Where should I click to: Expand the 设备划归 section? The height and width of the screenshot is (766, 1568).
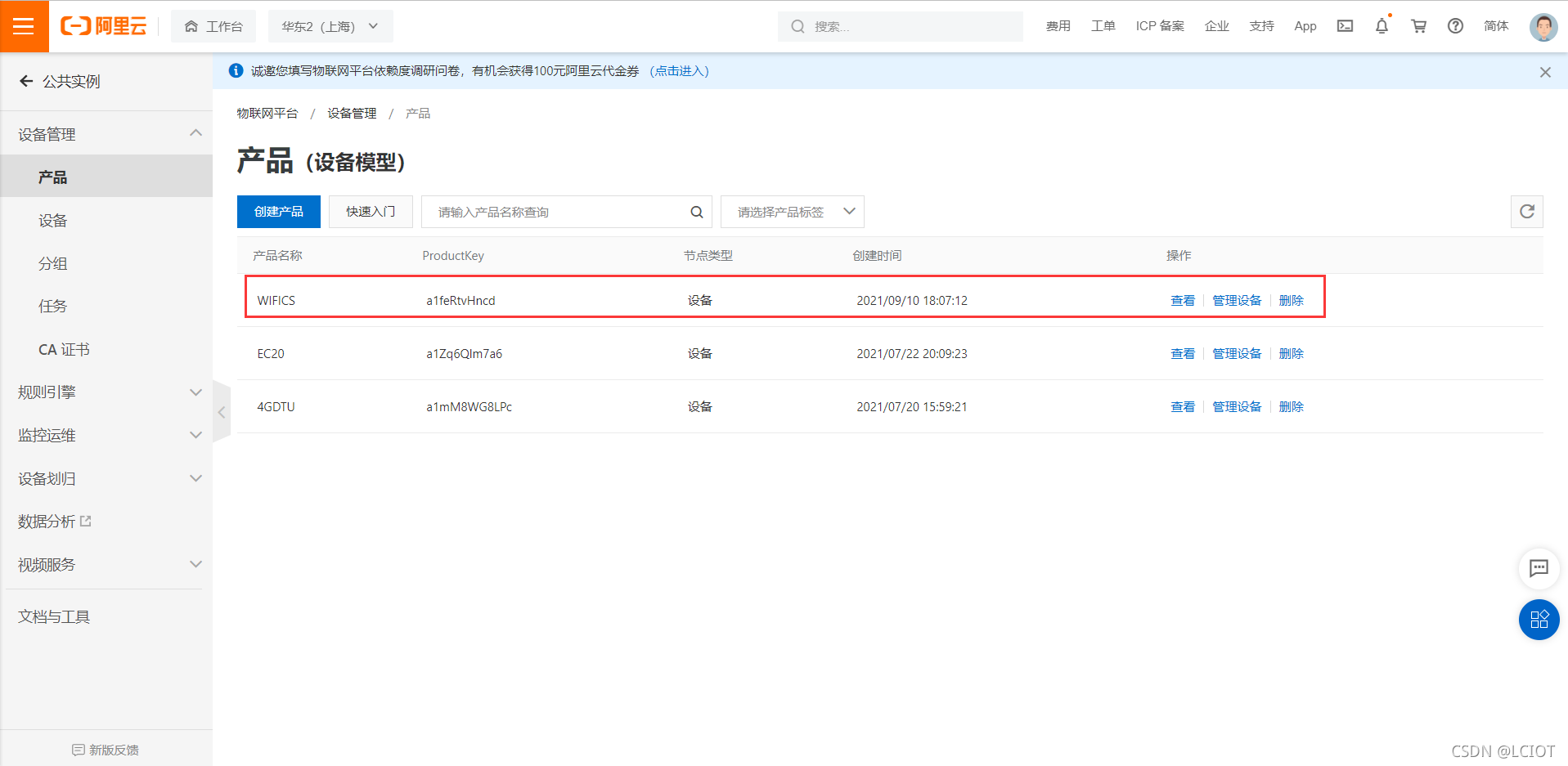[106, 478]
